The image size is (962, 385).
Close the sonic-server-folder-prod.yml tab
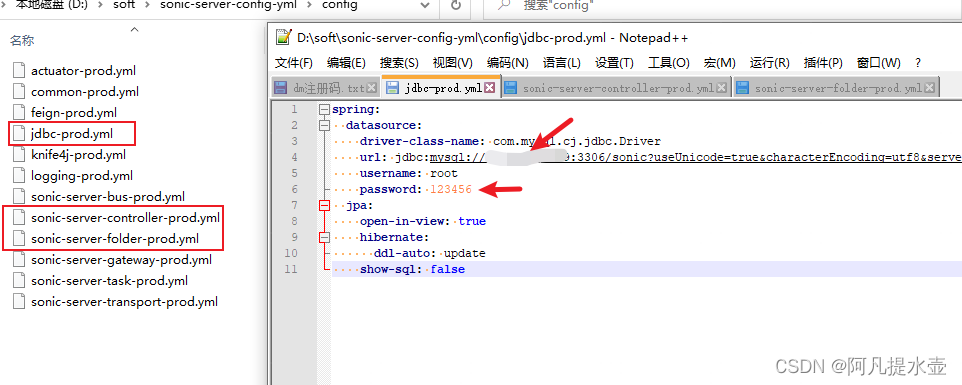(x=929, y=88)
